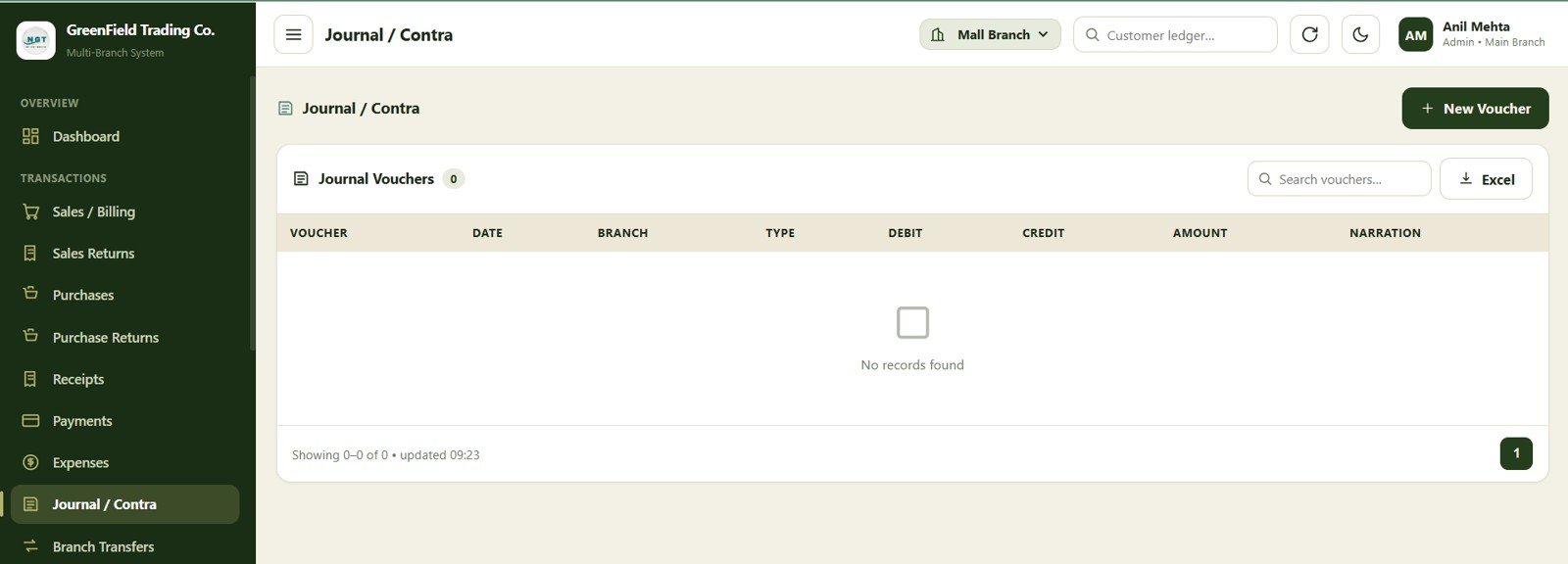Click the Purchase Returns basket icon
This screenshot has height=564, width=1568.
(30, 336)
